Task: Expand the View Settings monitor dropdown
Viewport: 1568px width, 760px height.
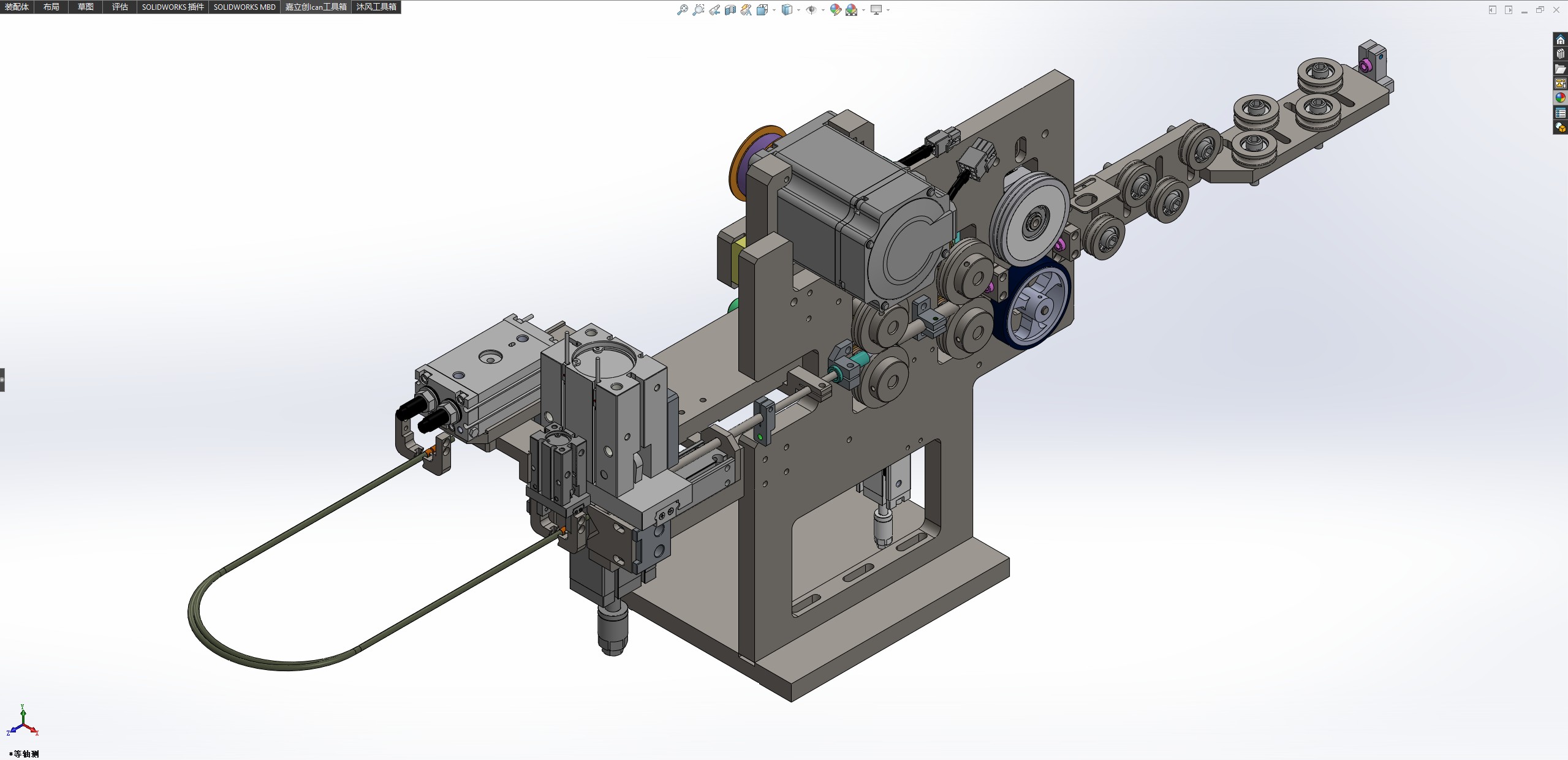Action: point(888,10)
